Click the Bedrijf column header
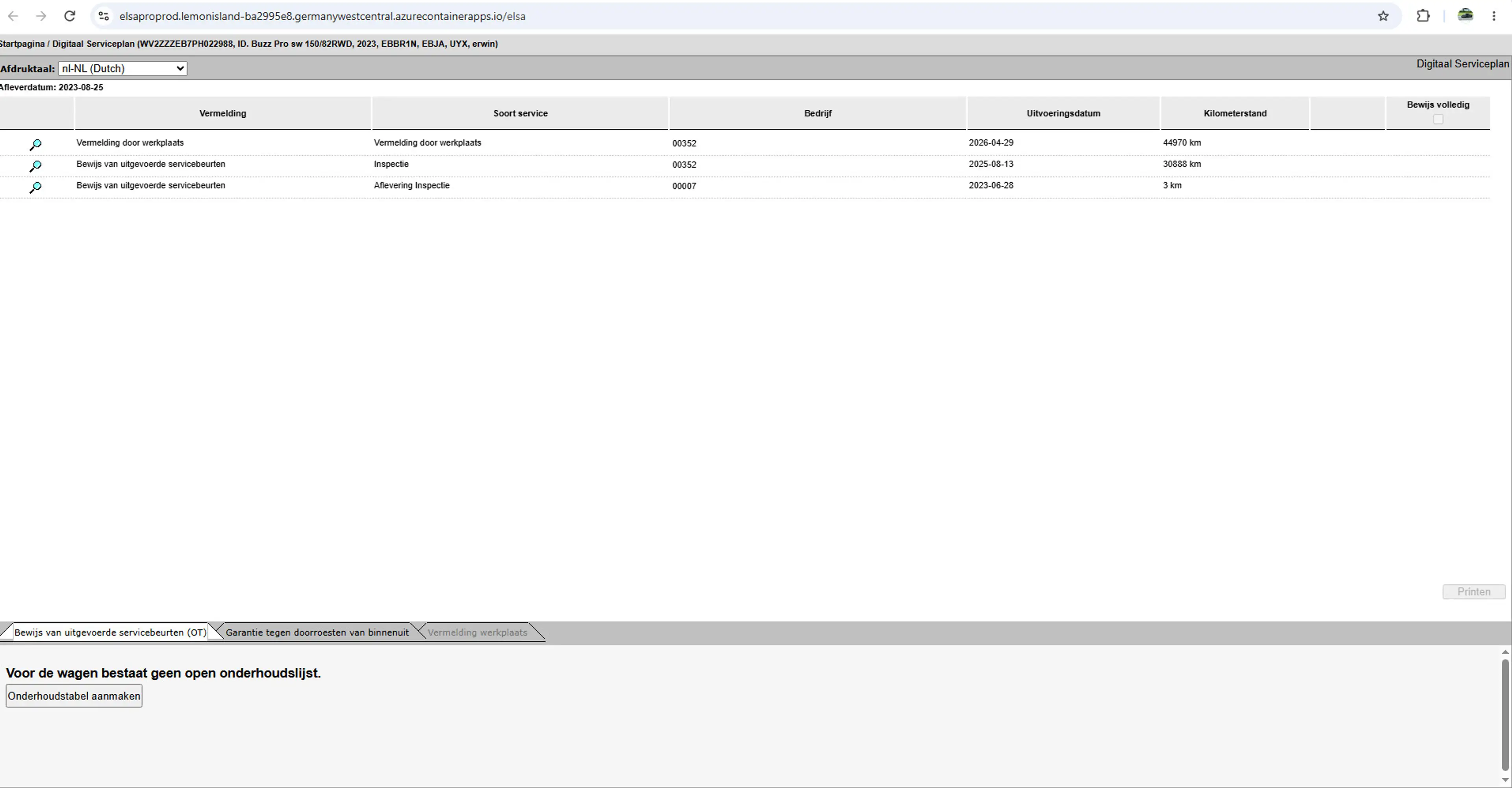This screenshot has height=788, width=1512. pos(818,113)
